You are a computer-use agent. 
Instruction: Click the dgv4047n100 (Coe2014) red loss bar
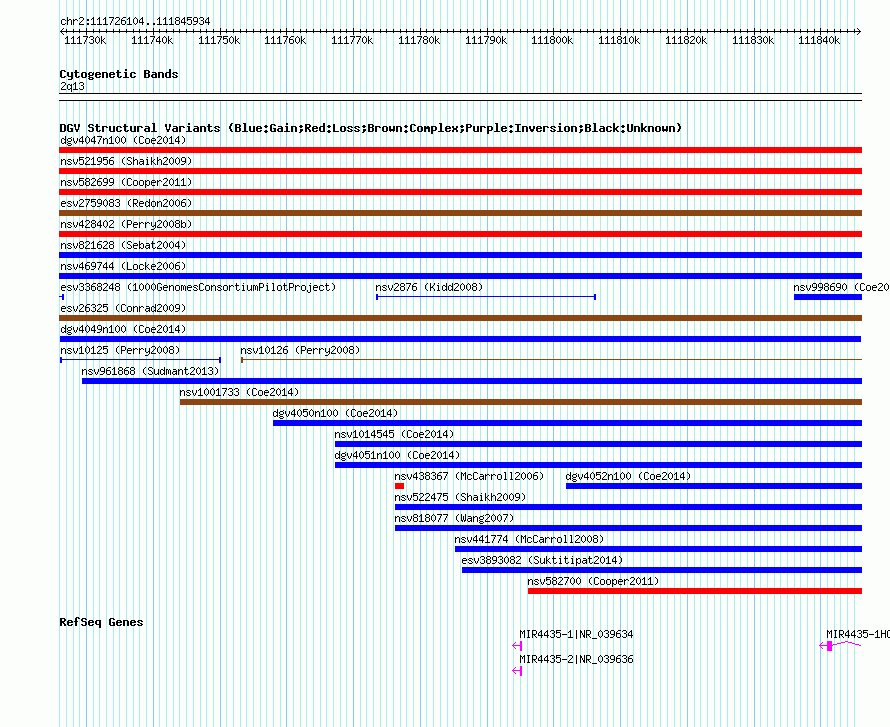pos(460,150)
